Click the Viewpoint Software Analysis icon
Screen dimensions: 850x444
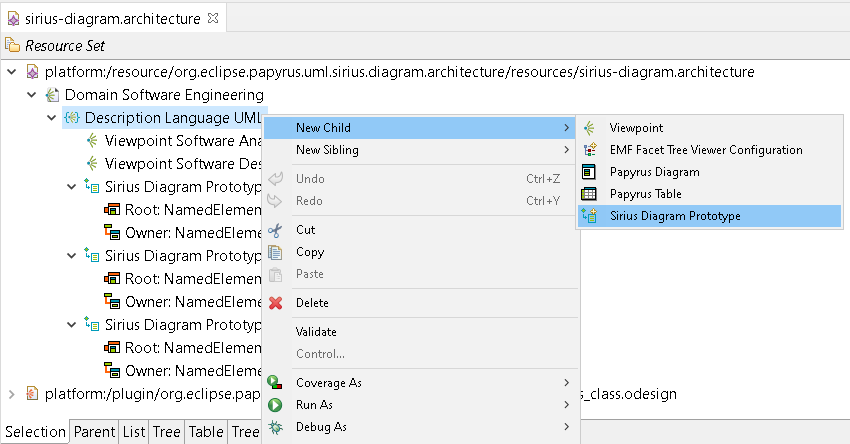[x=92, y=140]
